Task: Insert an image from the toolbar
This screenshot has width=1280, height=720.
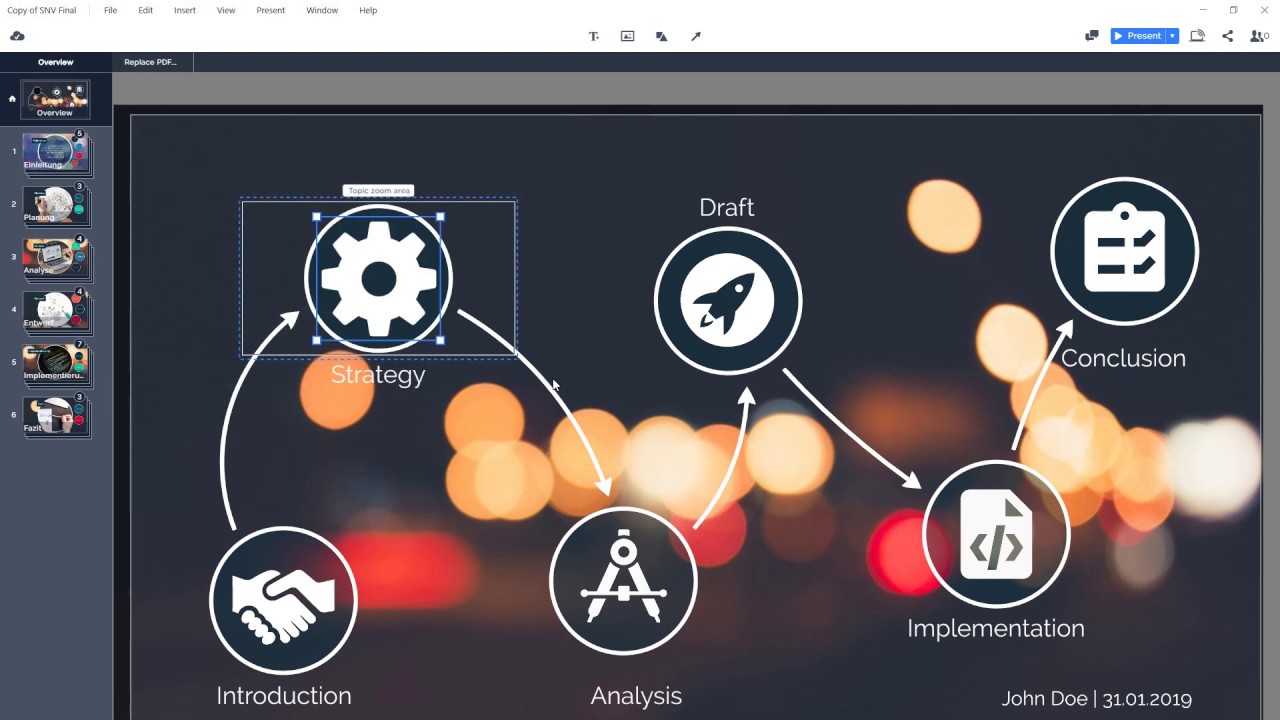Action: tap(627, 36)
